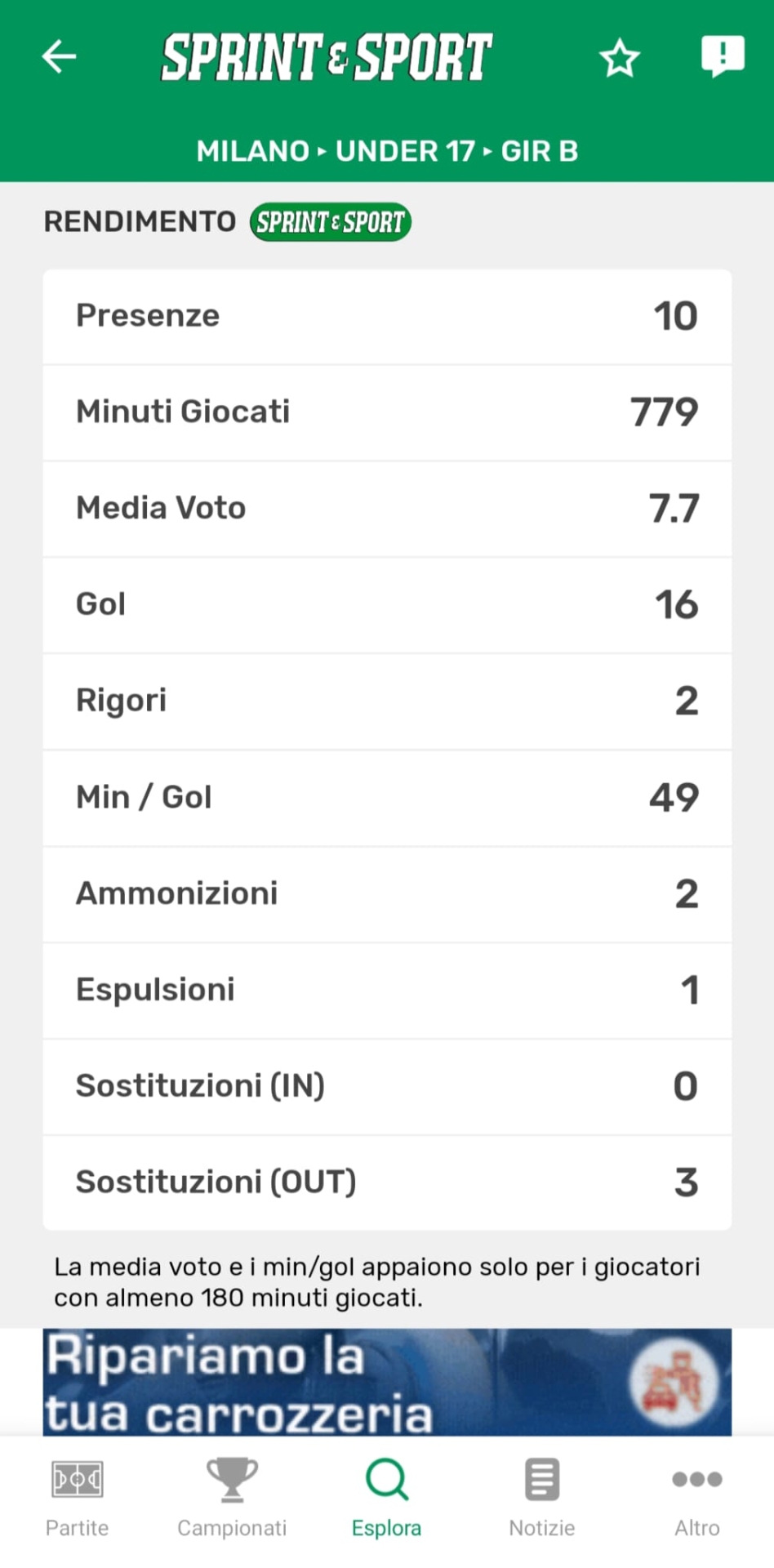Image resolution: width=774 pixels, height=1568 pixels.
Task: Open the Altro three-dots menu
Action: click(x=696, y=1479)
